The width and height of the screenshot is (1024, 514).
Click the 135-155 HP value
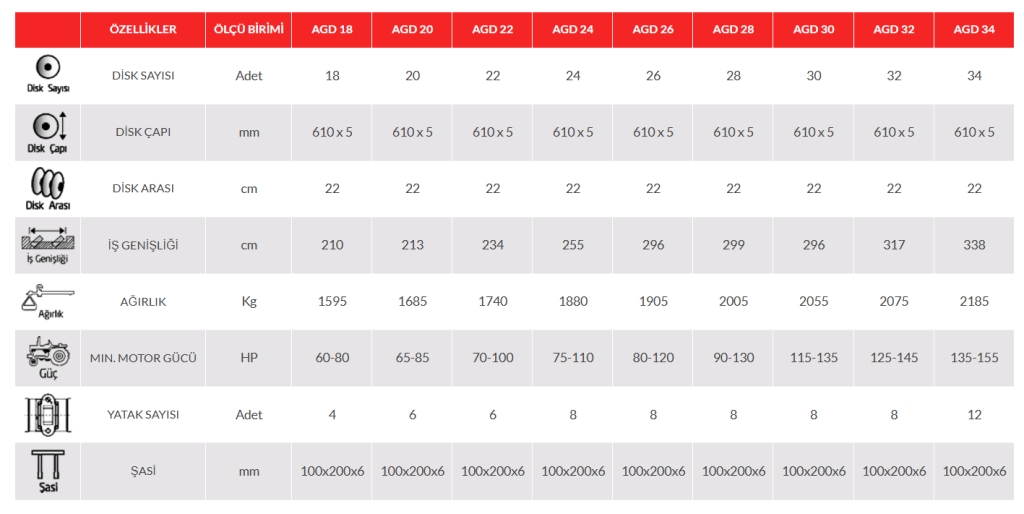pos(974,358)
